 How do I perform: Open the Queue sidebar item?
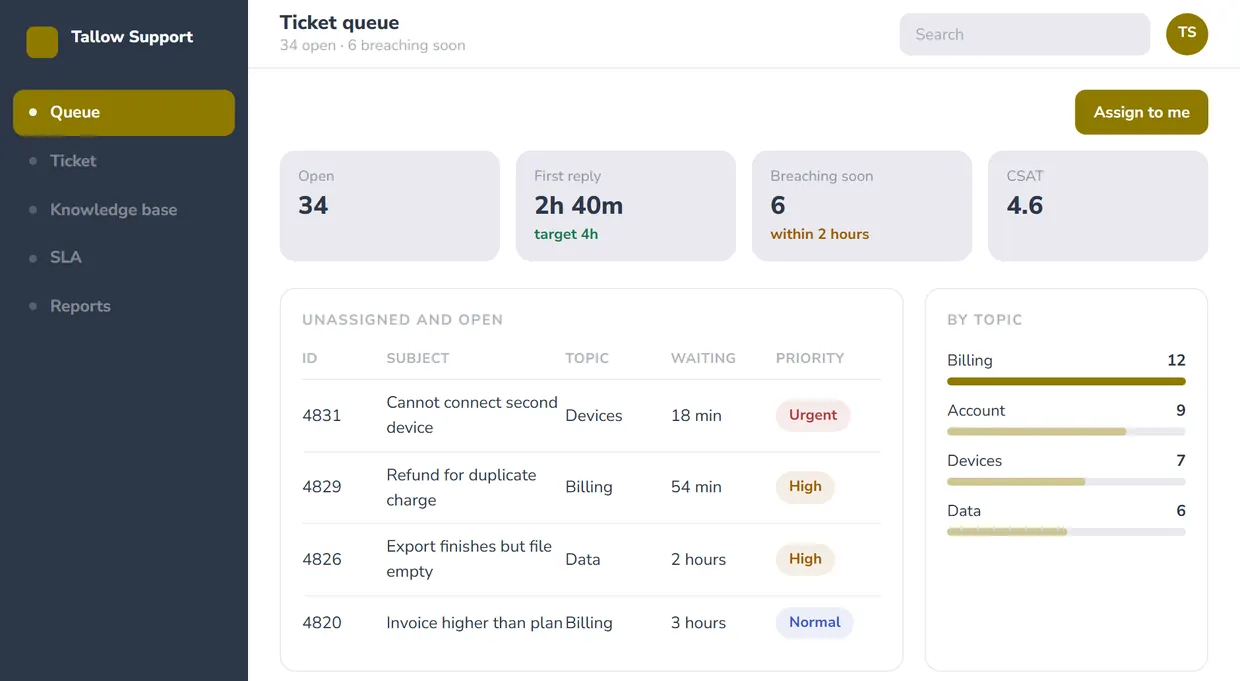coord(124,112)
